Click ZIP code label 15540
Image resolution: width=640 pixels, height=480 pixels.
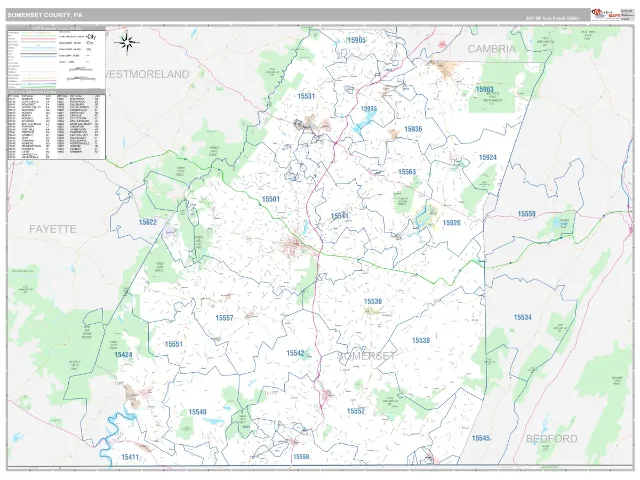tap(198, 412)
